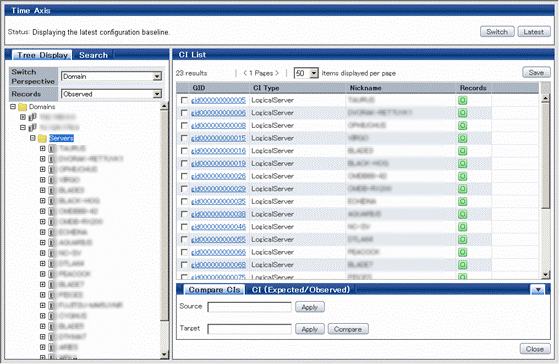Save the CI List
The image size is (559, 364).
pyautogui.click(x=536, y=72)
